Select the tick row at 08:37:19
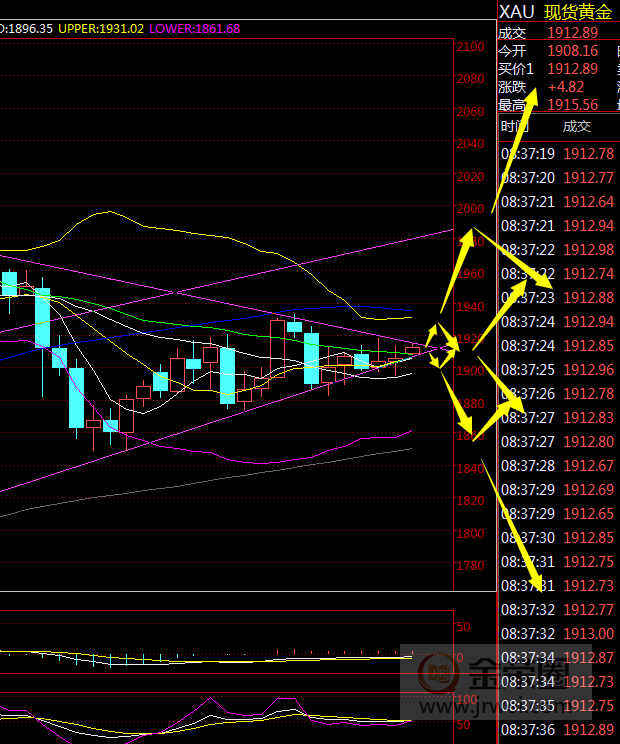 (x=558, y=154)
